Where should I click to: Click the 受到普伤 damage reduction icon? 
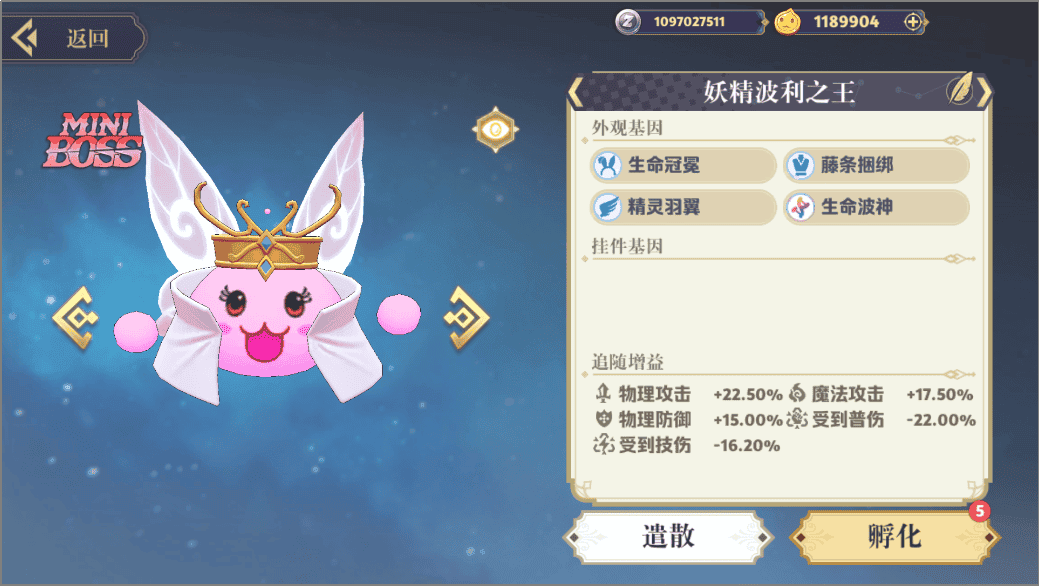point(797,419)
